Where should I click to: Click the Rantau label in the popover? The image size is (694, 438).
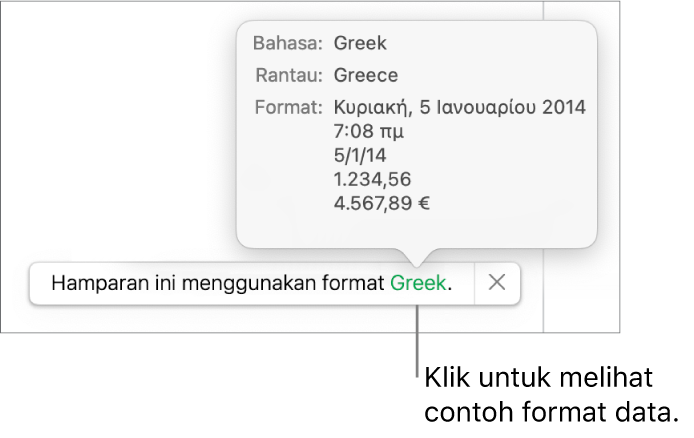tap(288, 75)
